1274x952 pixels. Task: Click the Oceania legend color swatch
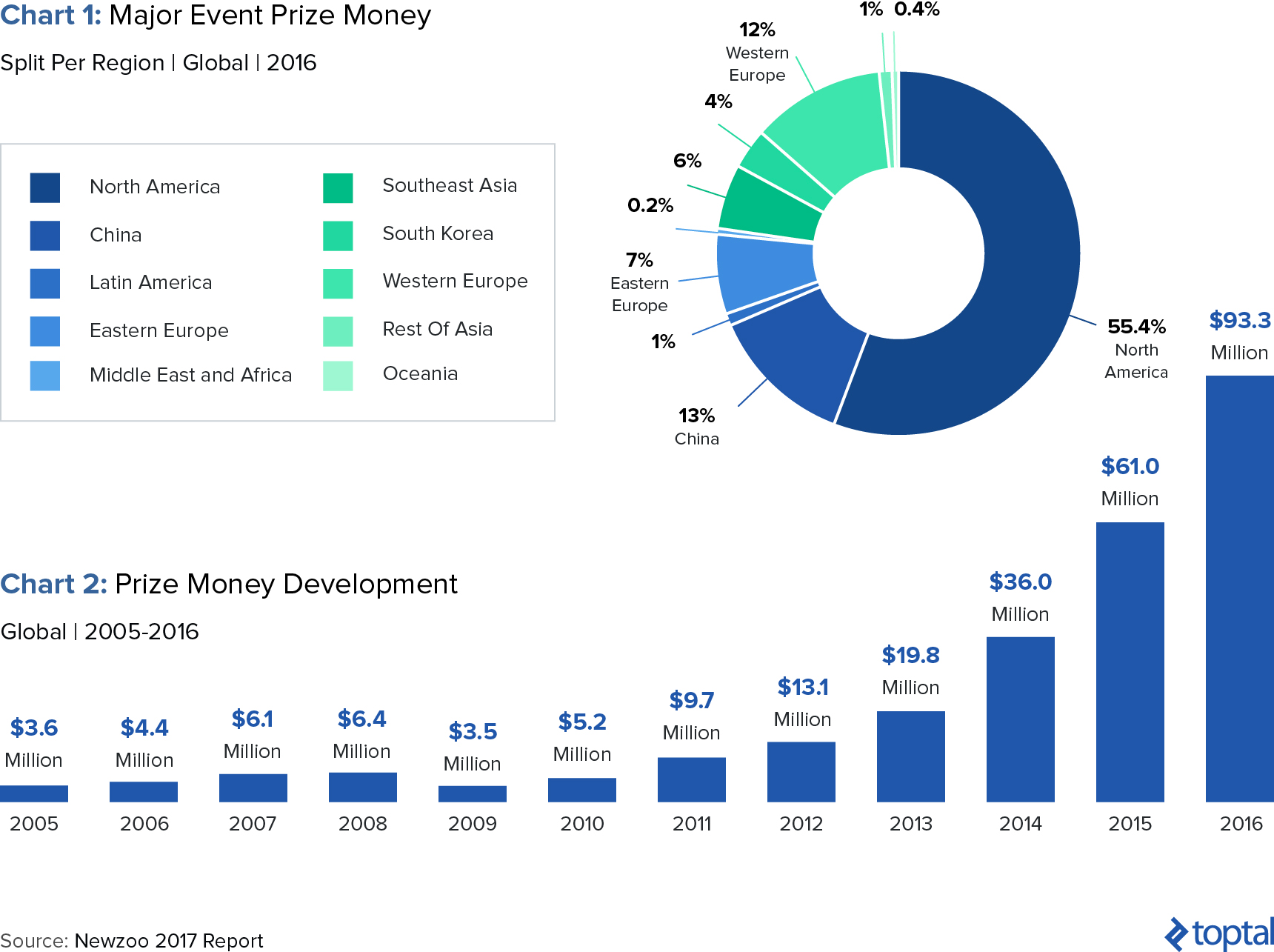(338, 376)
